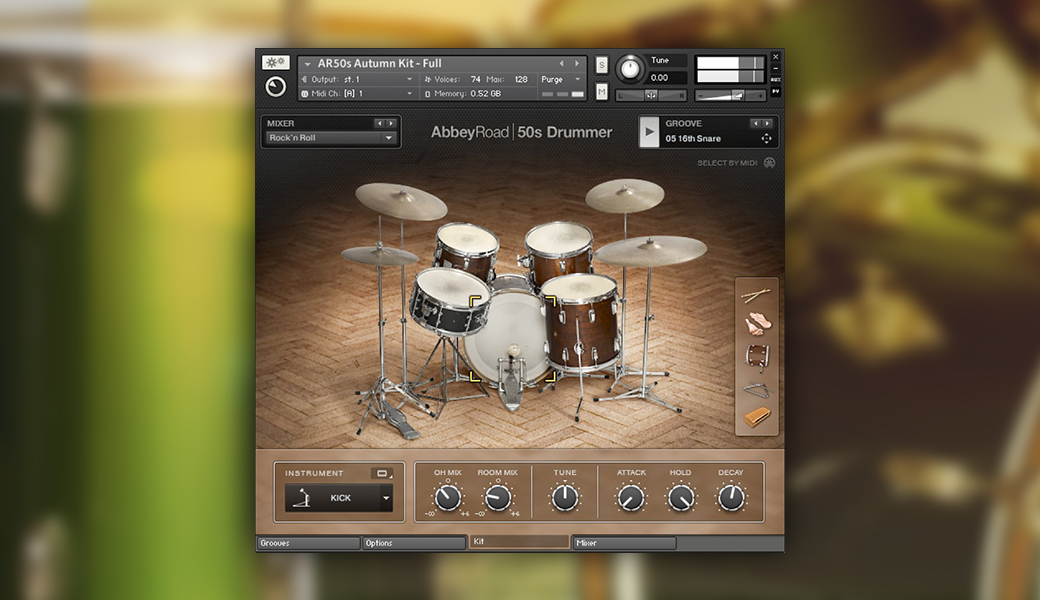Switch to the Grooves tab

pyautogui.click(x=308, y=543)
